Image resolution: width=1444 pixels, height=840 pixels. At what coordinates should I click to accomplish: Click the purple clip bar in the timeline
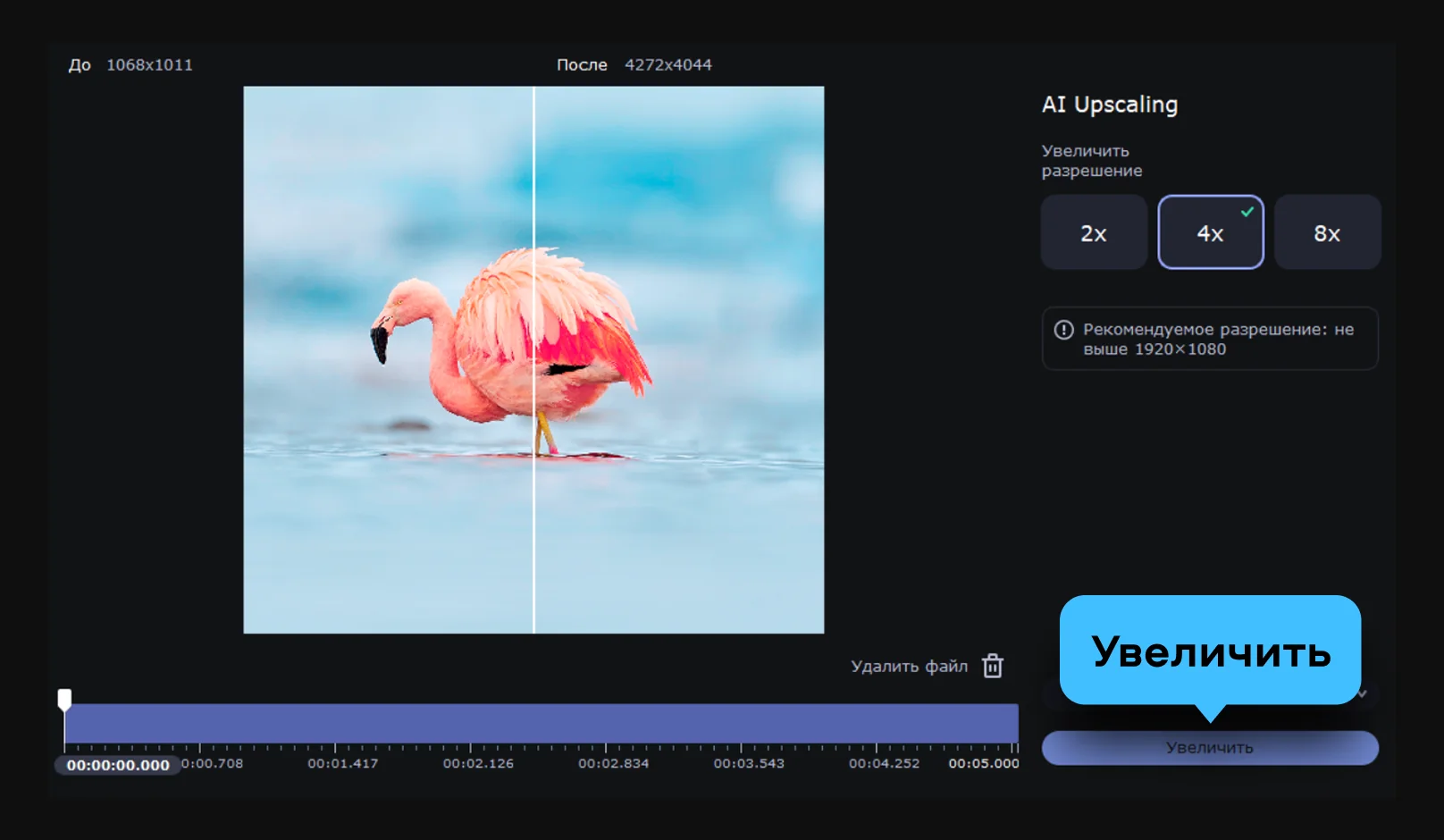click(541, 722)
